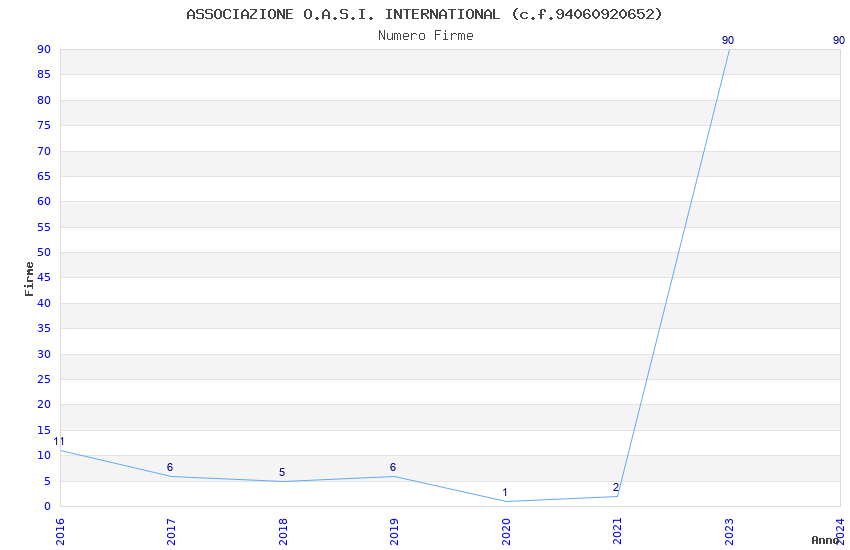The height and width of the screenshot is (550, 850).
Task: Click the y-axis tick label 50
Action: tap(44, 253)
